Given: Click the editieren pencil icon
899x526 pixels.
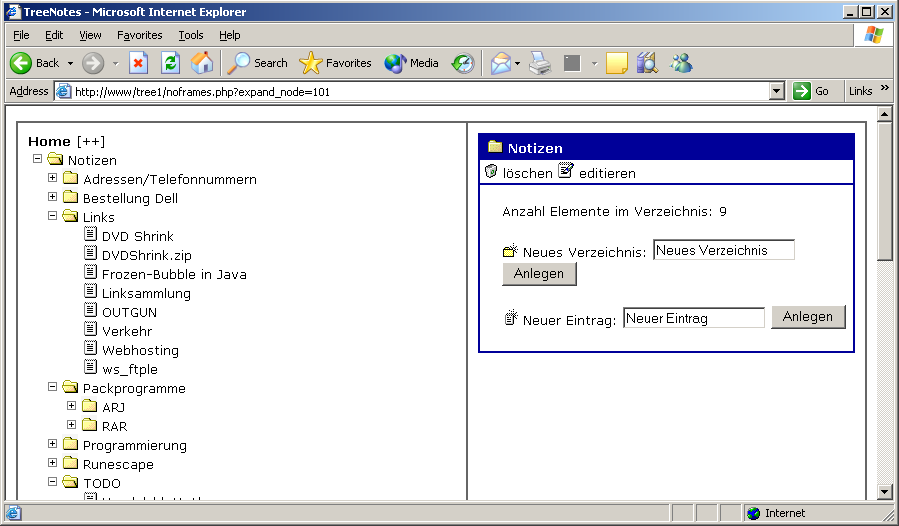Looking at the screenshot, I should [566, 170].
